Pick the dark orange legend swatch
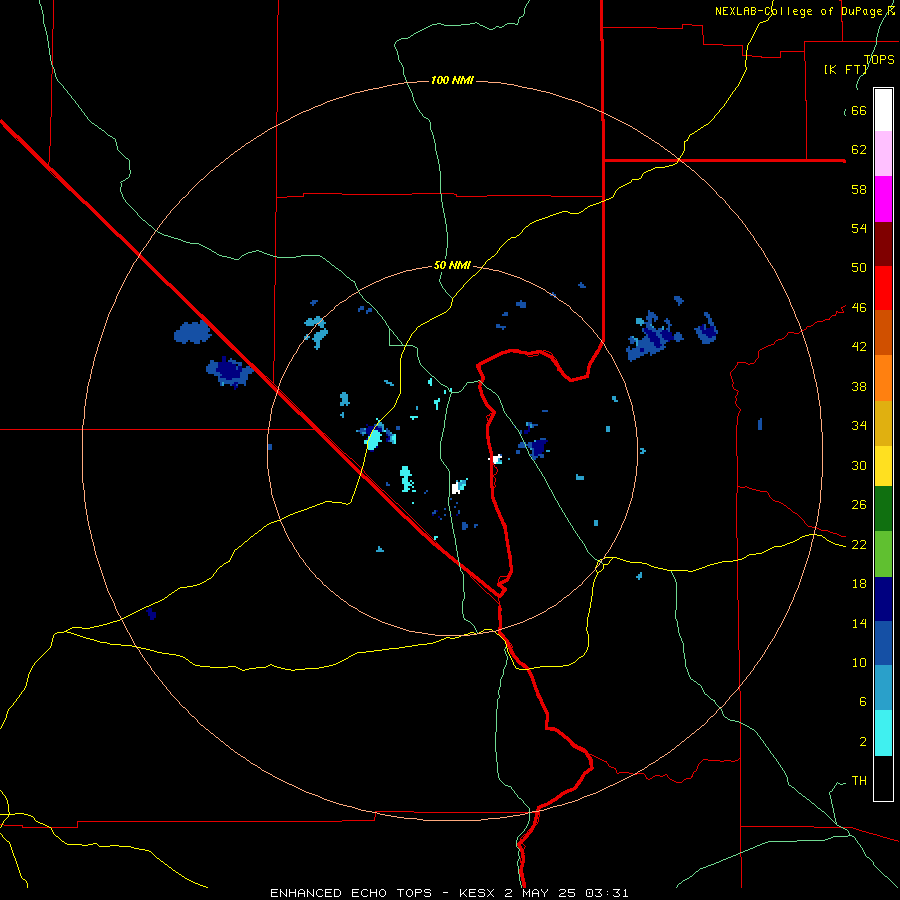900x900 pixels. 883,332
